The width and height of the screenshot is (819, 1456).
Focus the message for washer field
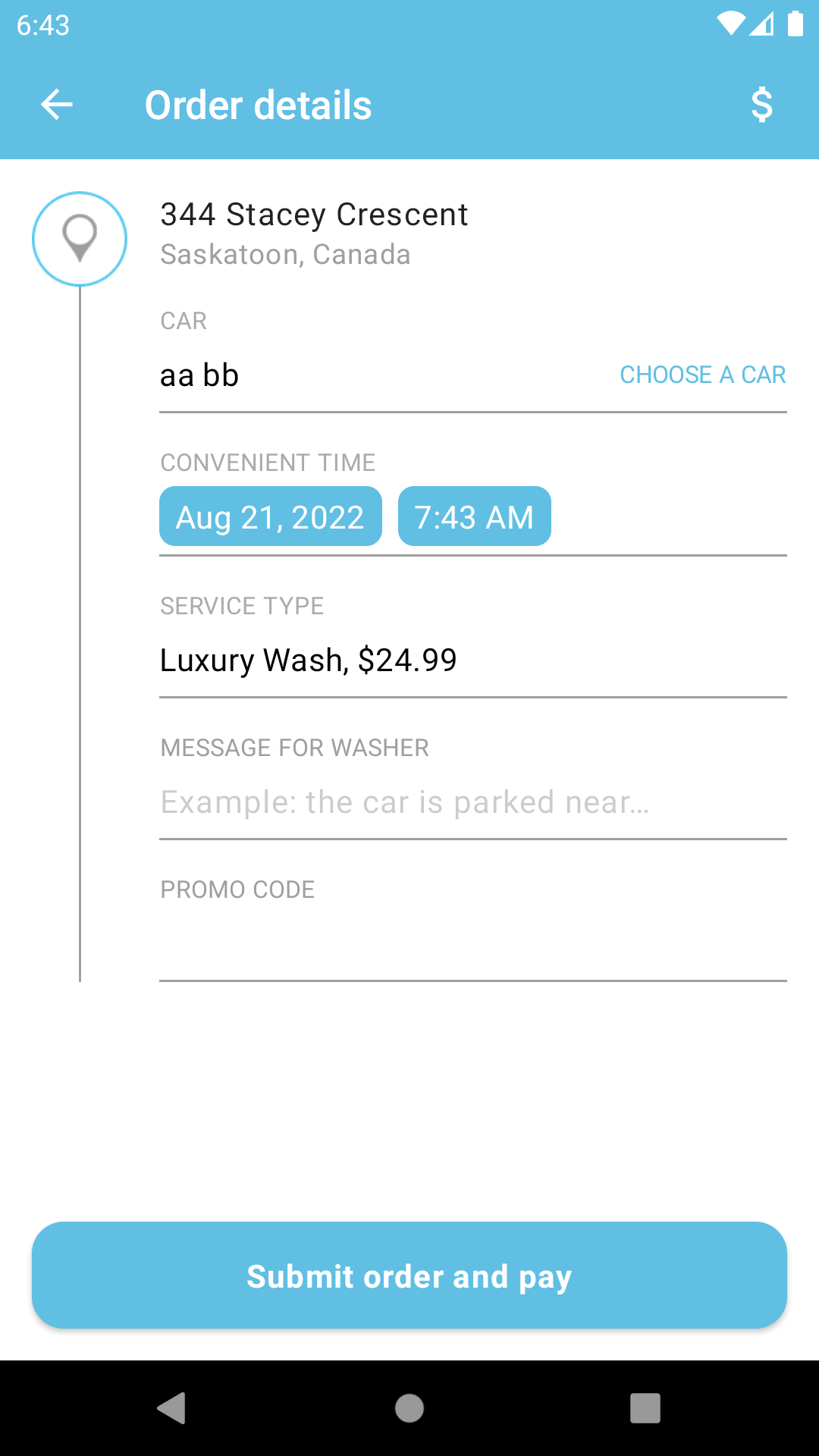[x=473, y=802]
